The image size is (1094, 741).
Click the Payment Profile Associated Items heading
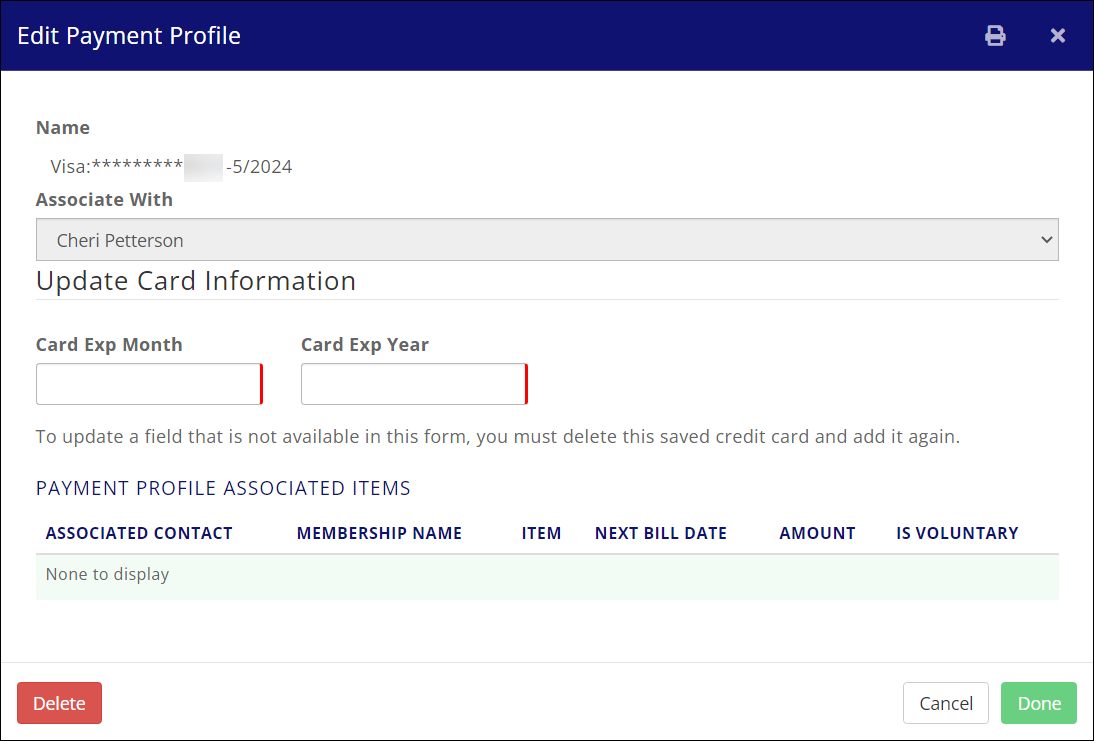coord(223,488)
